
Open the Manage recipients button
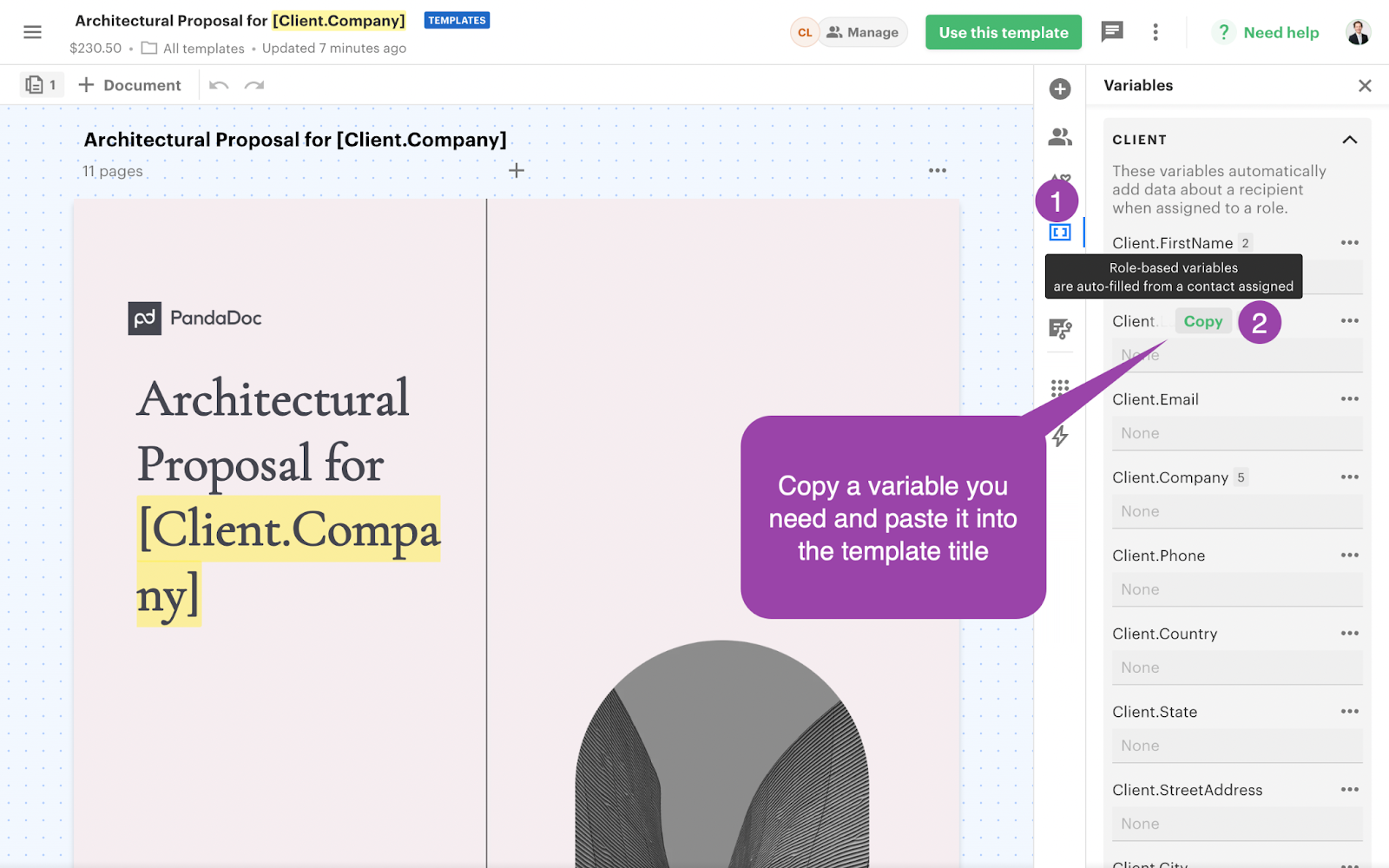coord(862,32)
